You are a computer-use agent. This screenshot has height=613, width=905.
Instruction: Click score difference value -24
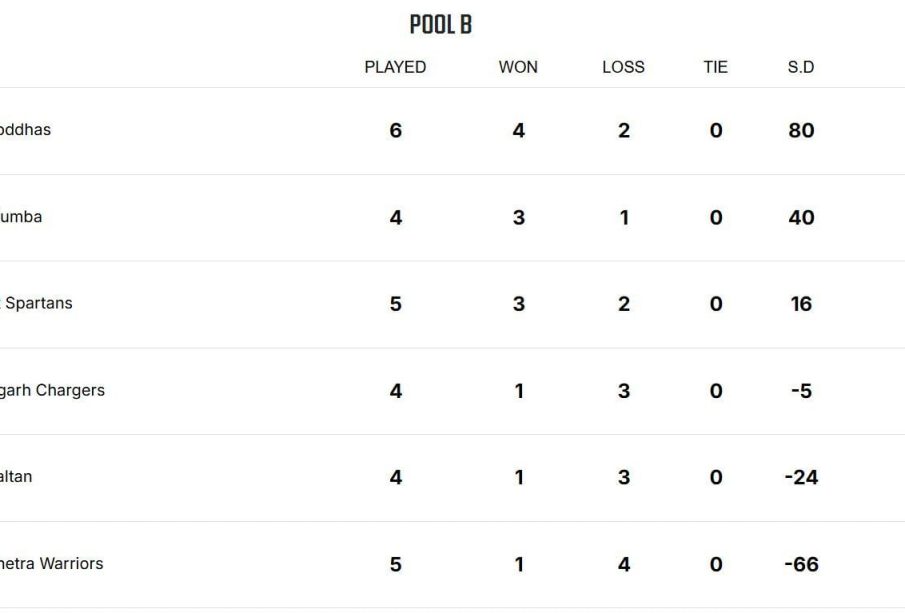coord(801,477)
